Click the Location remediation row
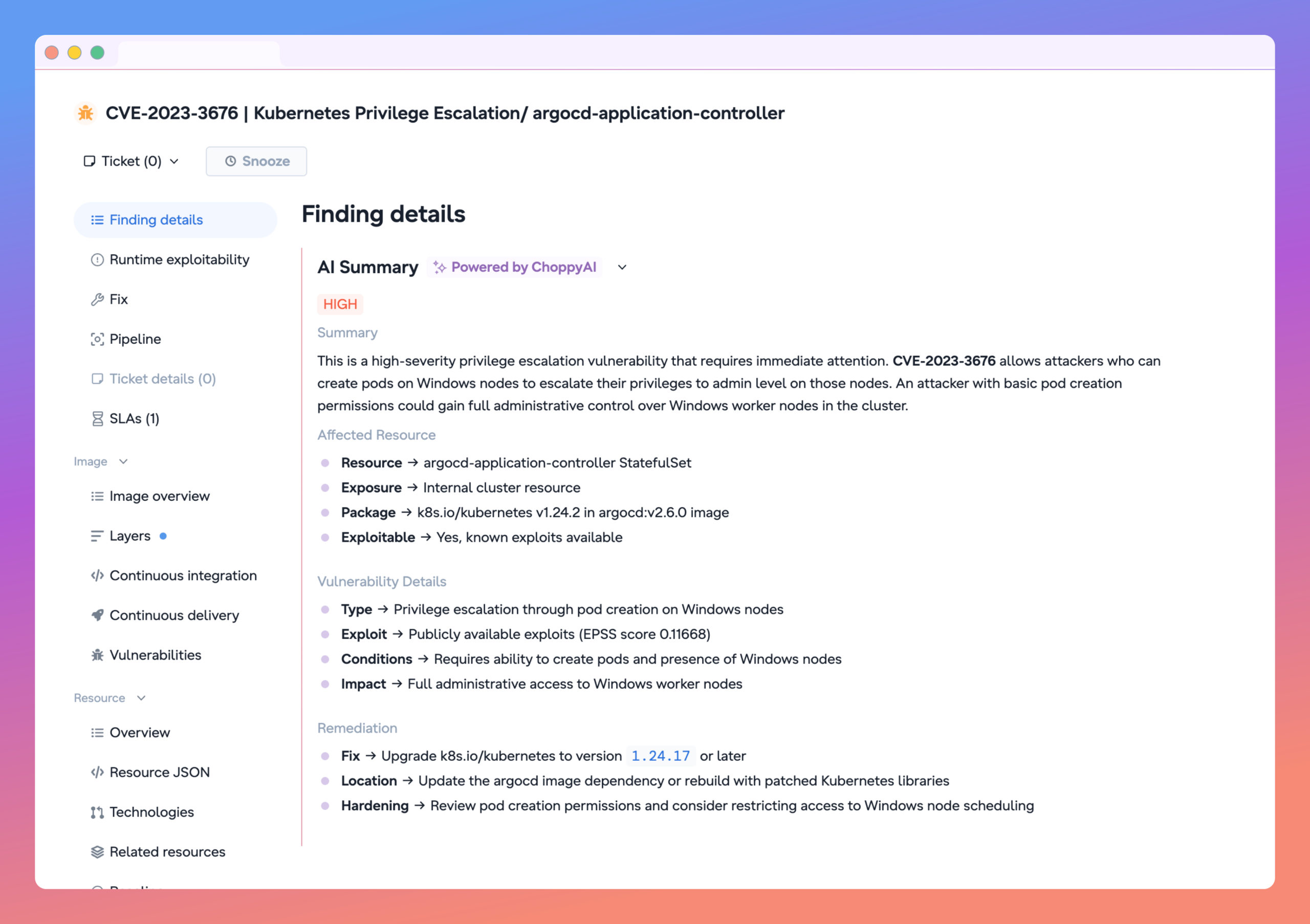Viewport: 1310px width, 924px height. click(x=635, y=781)
